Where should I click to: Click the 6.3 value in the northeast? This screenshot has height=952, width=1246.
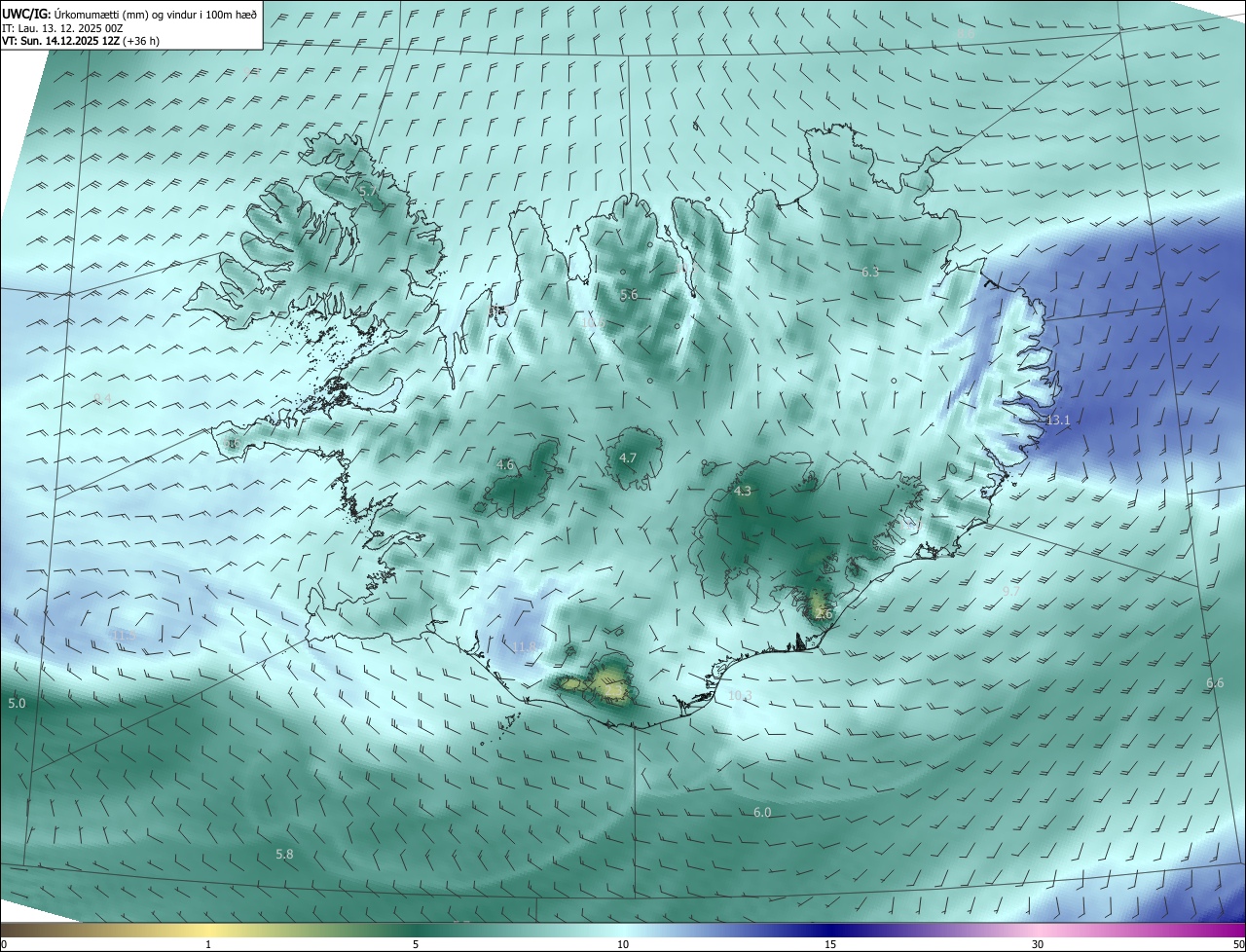[870, 273]
